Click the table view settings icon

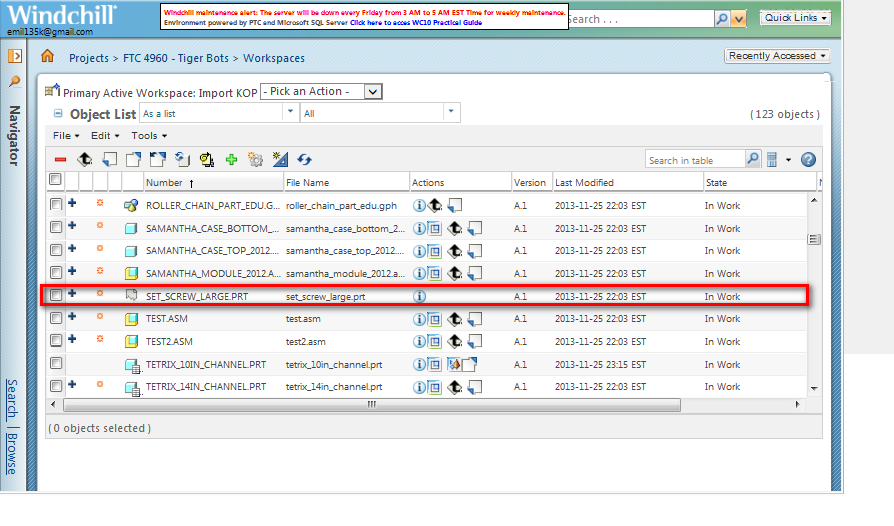772,160
